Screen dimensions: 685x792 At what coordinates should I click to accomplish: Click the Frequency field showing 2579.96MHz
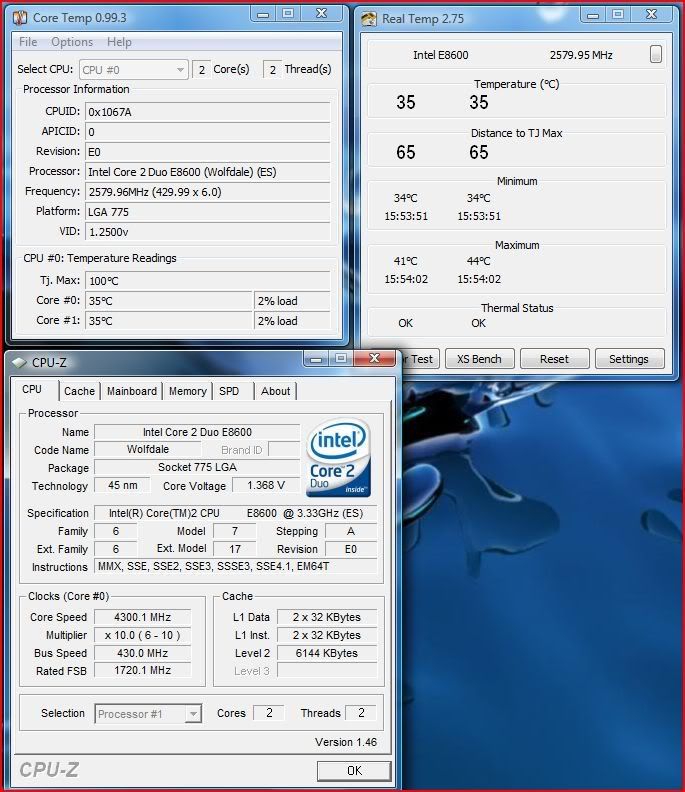click(208, 192)
